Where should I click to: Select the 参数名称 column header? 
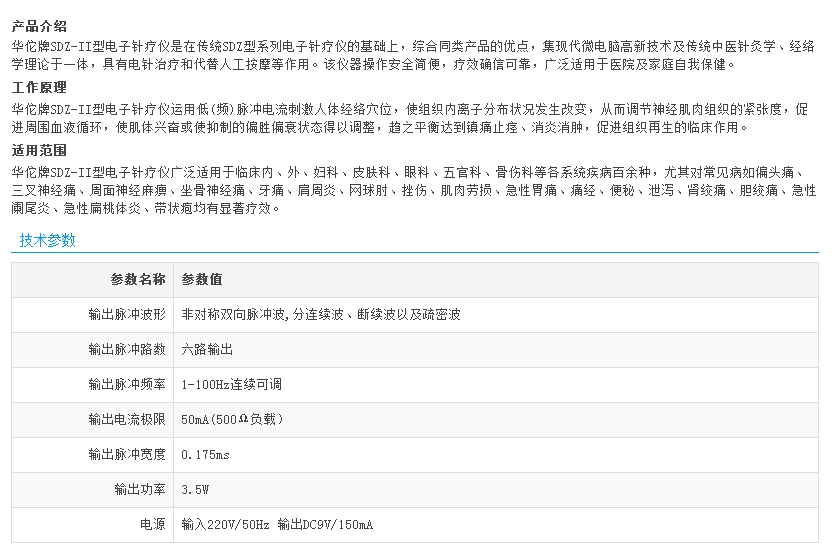coord(138,279)
